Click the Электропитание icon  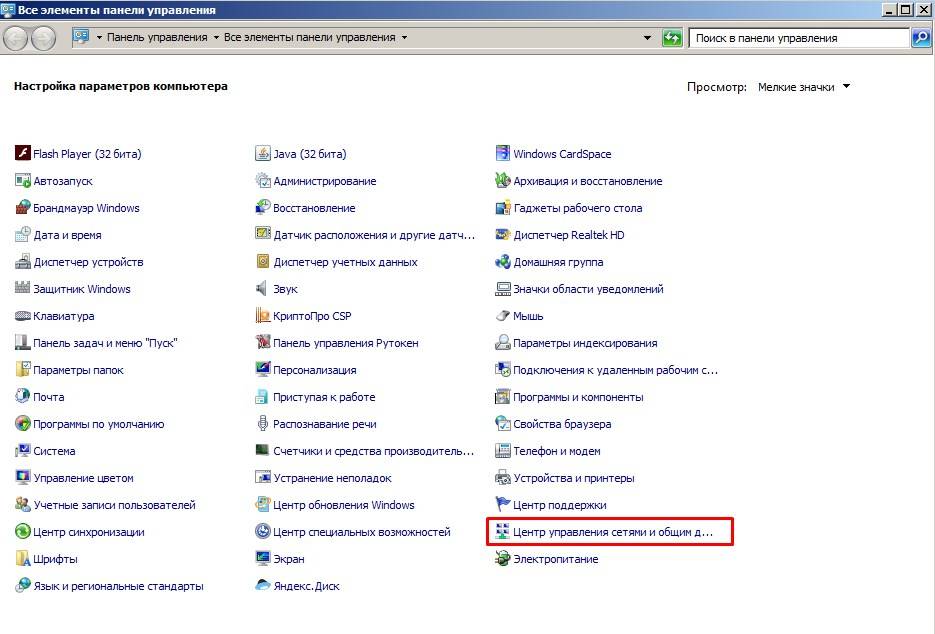(504, 559)
